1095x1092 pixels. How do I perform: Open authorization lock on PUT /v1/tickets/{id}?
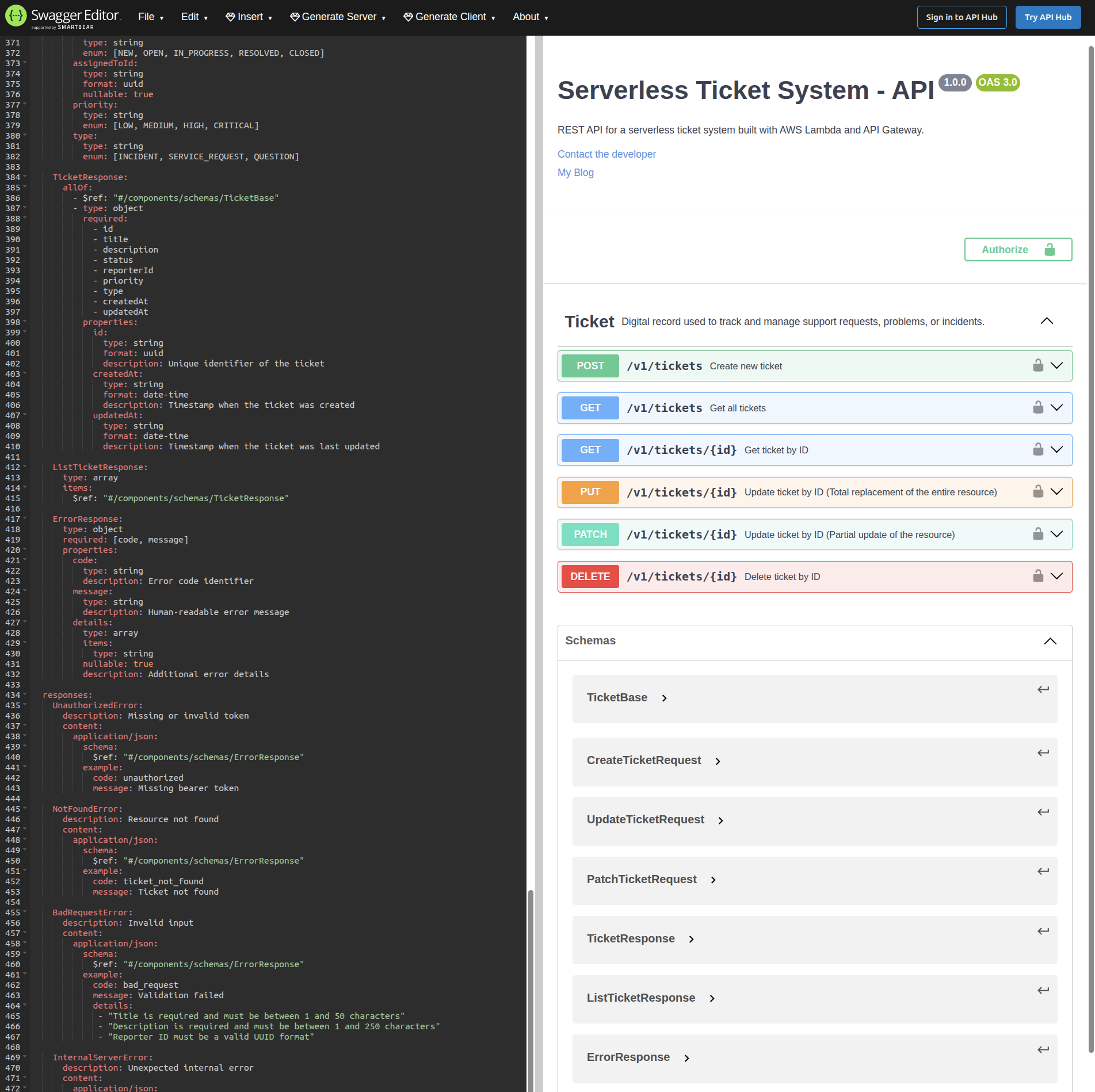pyautogui.click(x=1037, y=492)
